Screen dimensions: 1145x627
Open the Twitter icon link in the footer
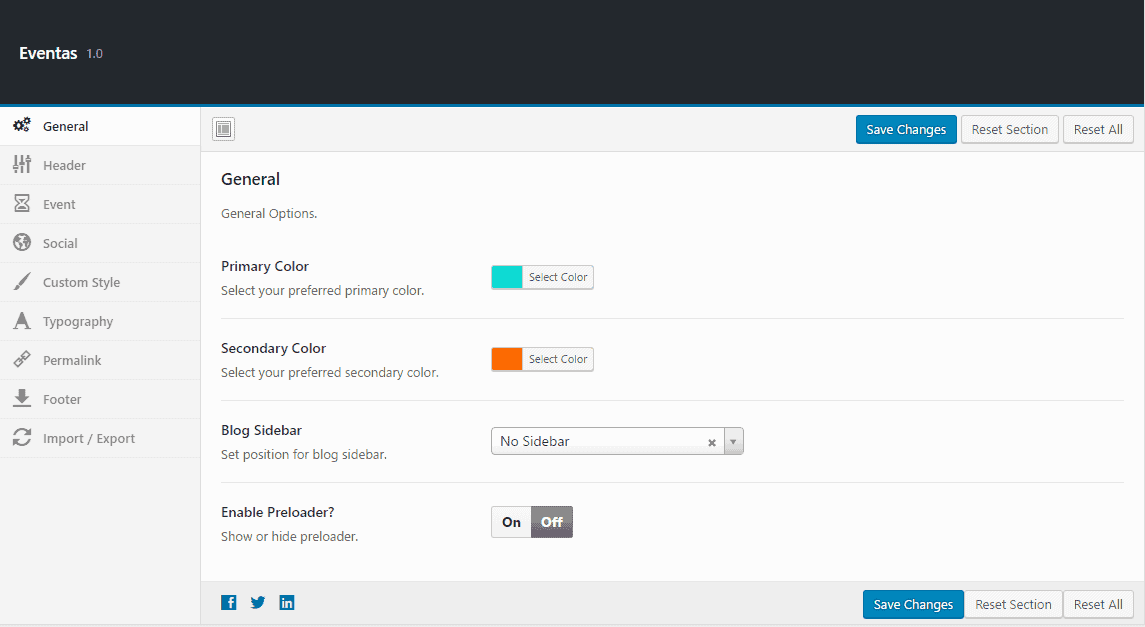(258, 602)
